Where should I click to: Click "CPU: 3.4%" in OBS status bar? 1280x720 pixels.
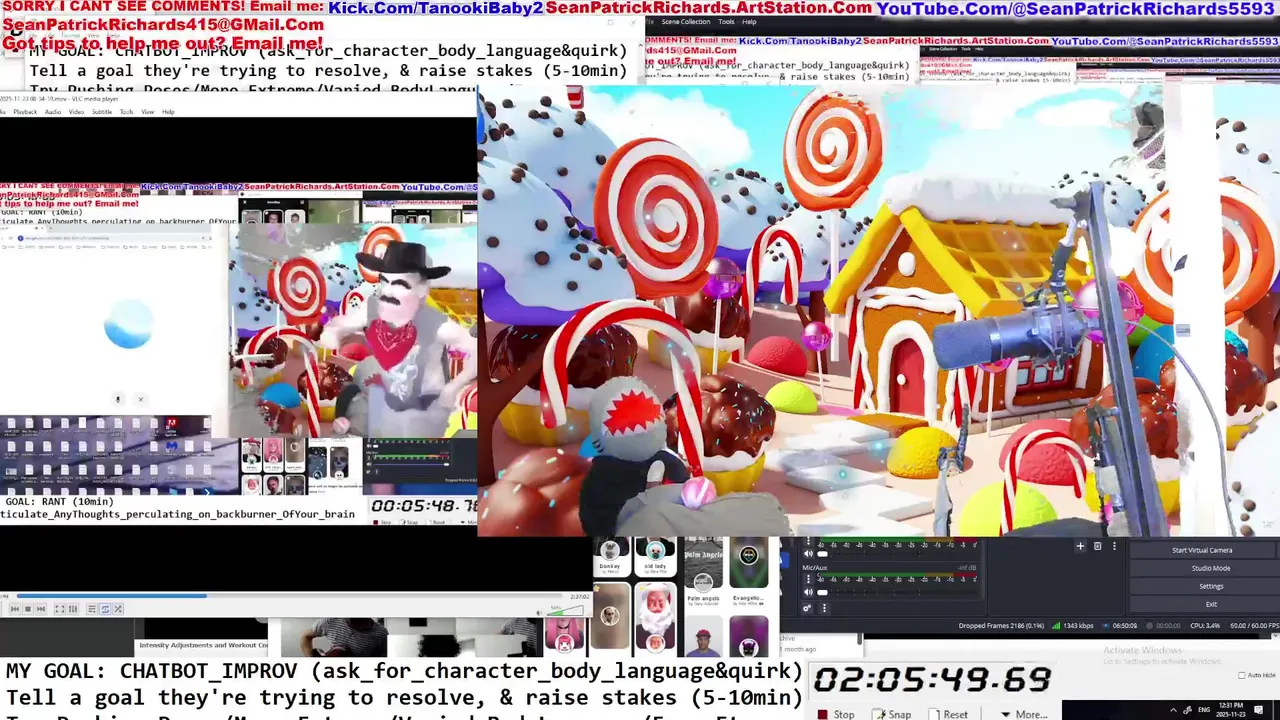coord(1206,626)
